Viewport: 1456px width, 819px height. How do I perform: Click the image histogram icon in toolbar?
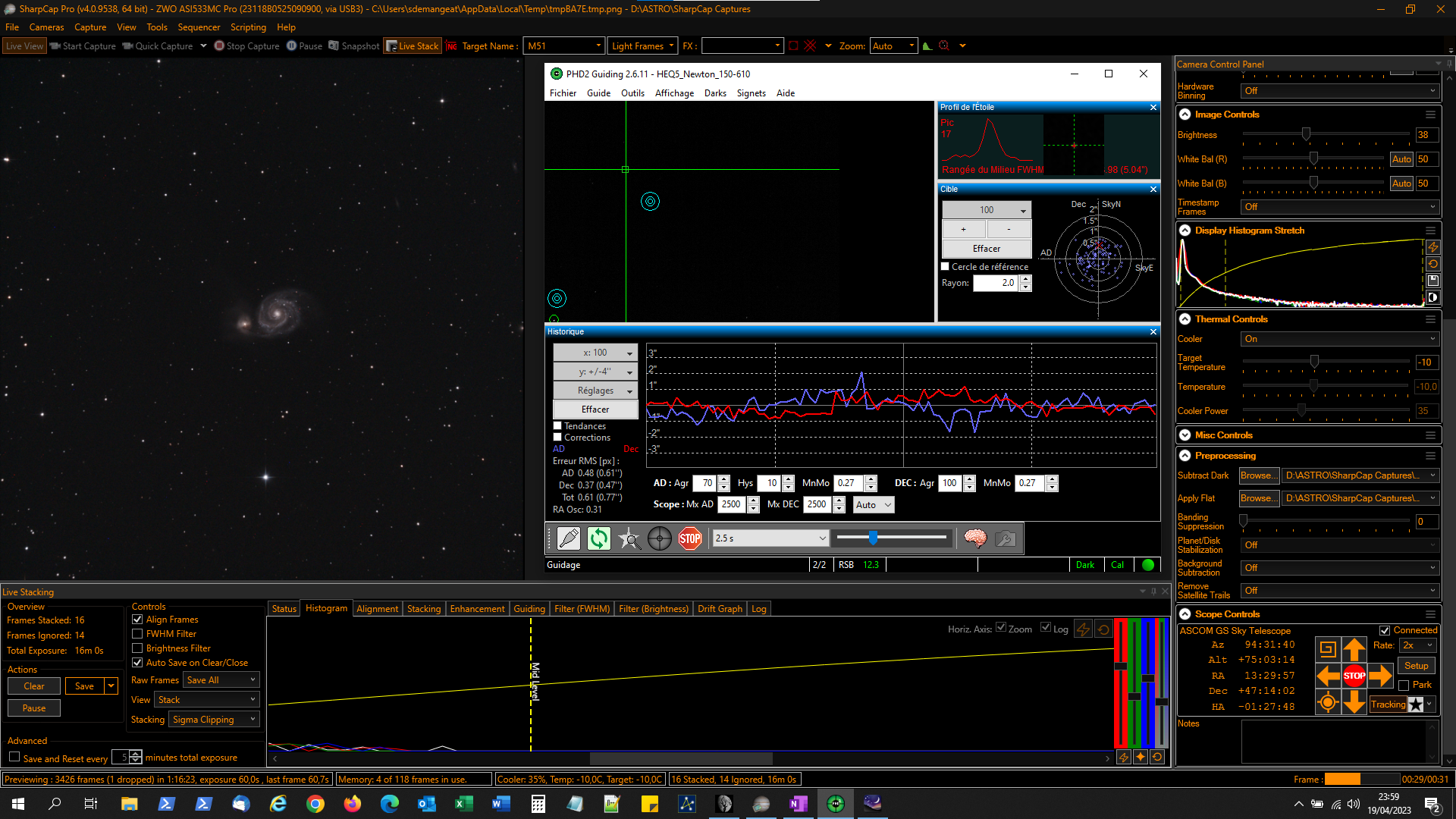(x=927, y=46)
